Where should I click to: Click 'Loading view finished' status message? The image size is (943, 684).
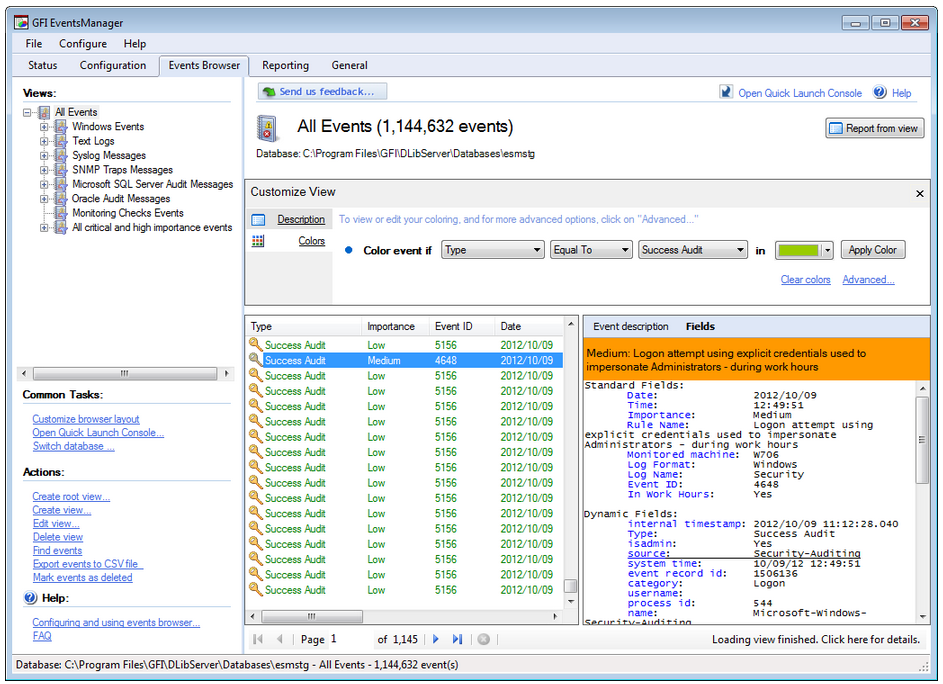click(816, 639)
